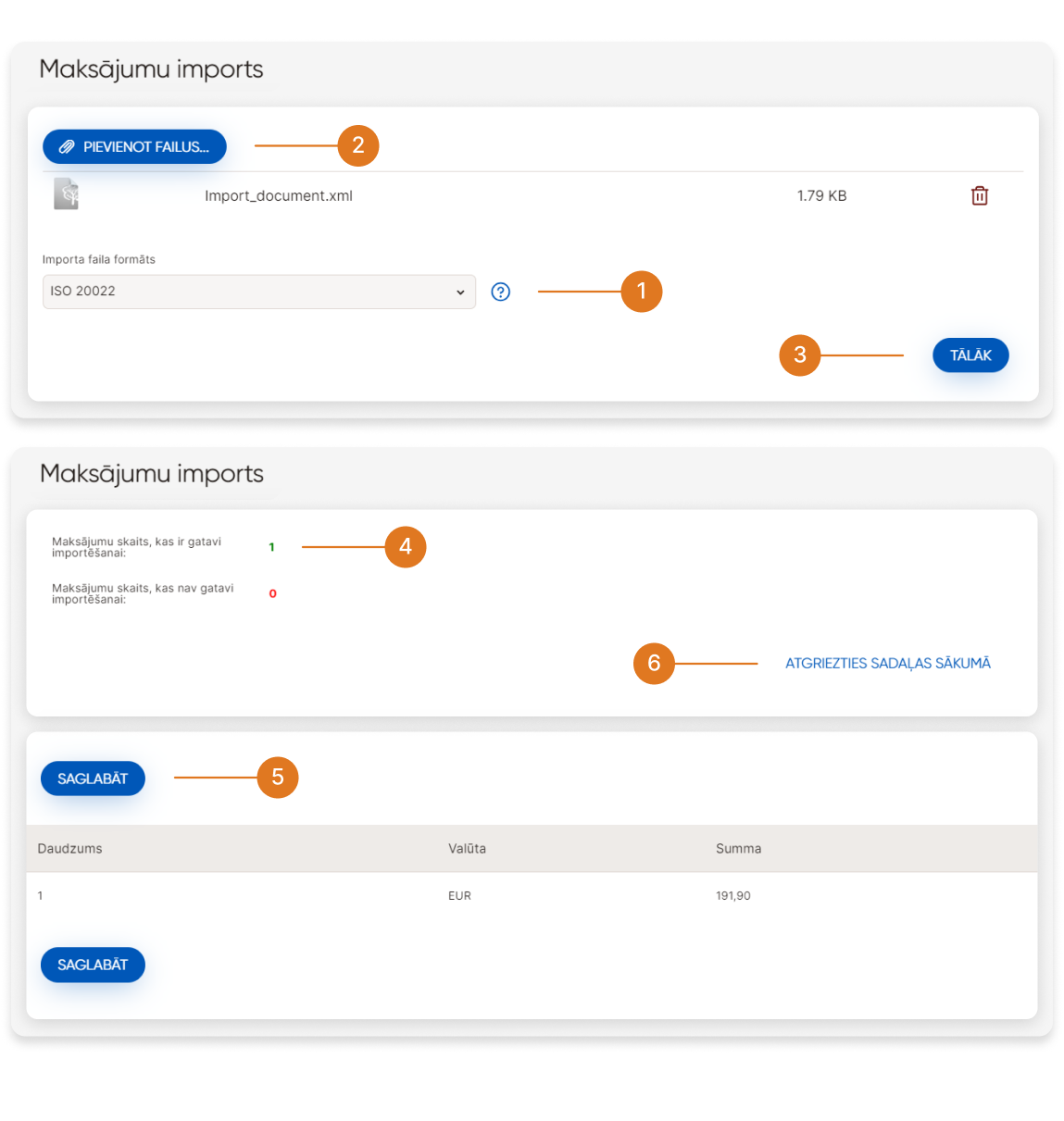
Task: Click the Import_document.xml file type icon
Action: [x=67, y=194]
